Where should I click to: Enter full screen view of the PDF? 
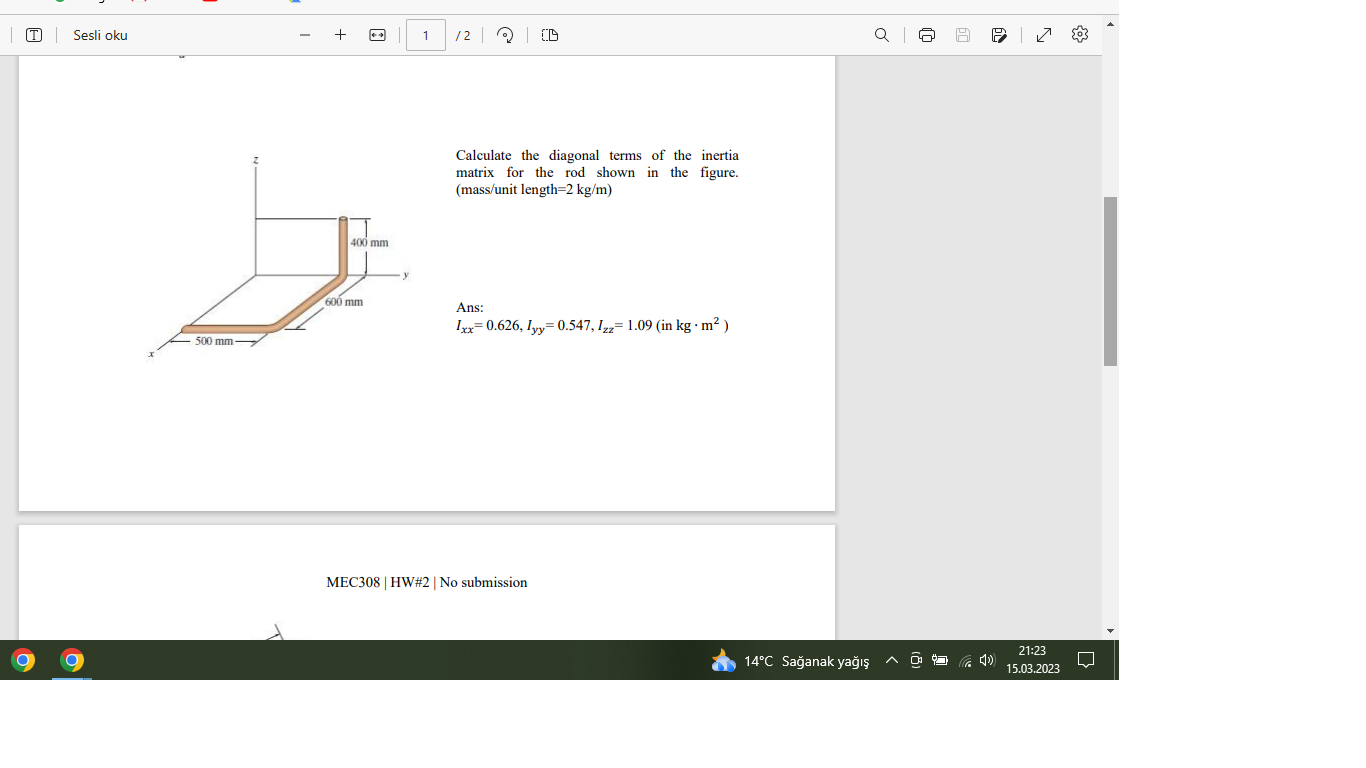point(1043,34)
